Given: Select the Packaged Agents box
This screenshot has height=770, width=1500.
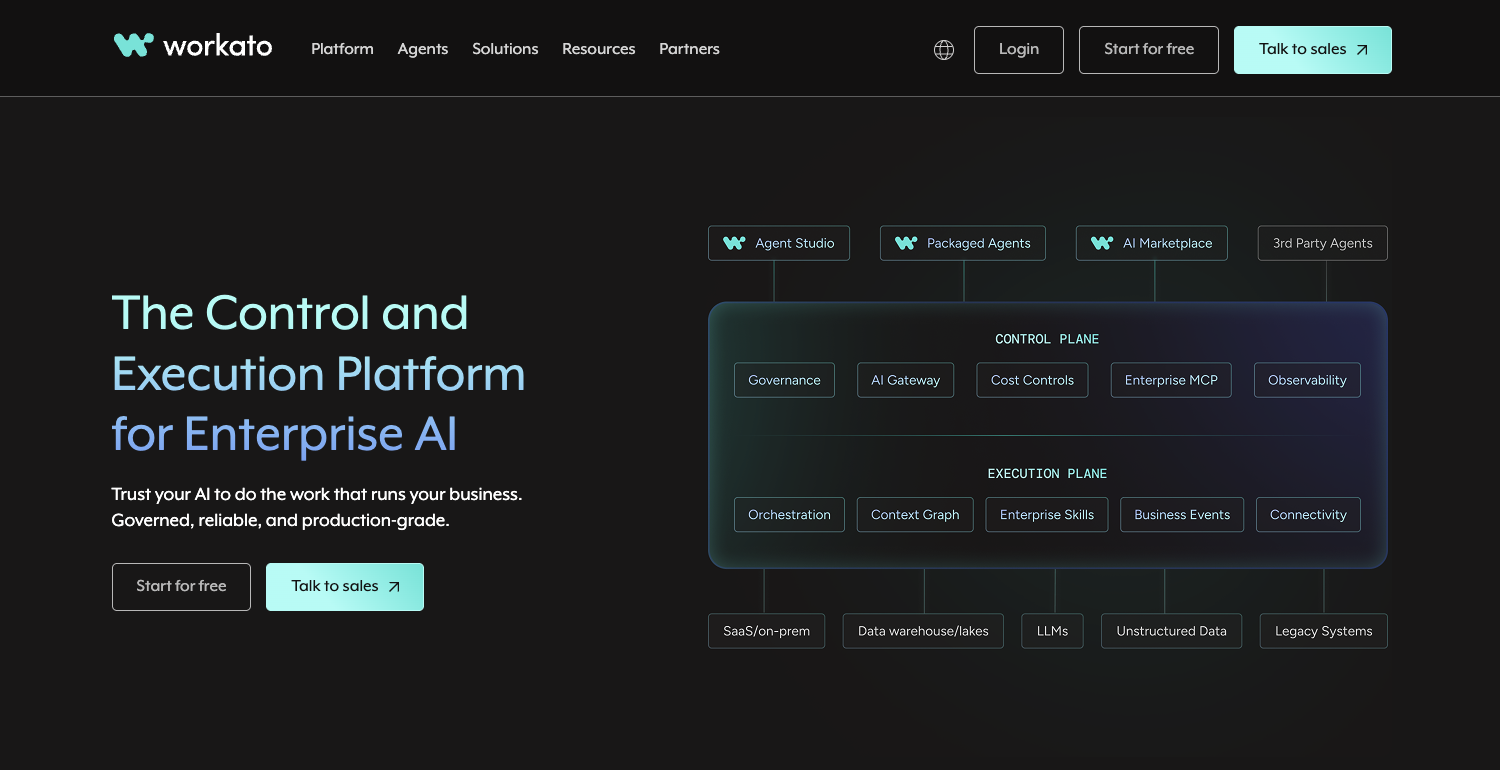Looking at the screenshot, I should (x=963, y=243).
